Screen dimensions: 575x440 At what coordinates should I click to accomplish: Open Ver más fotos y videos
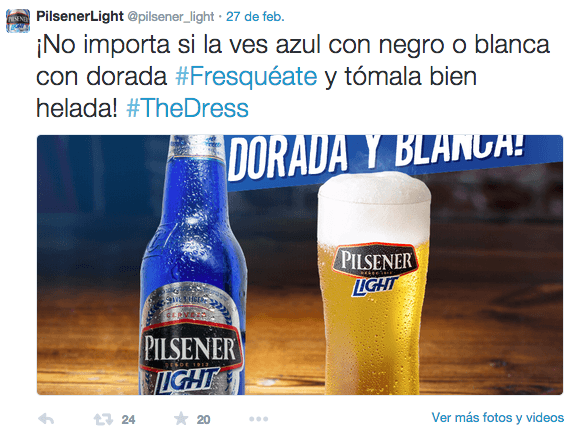[x=498, y=418]
